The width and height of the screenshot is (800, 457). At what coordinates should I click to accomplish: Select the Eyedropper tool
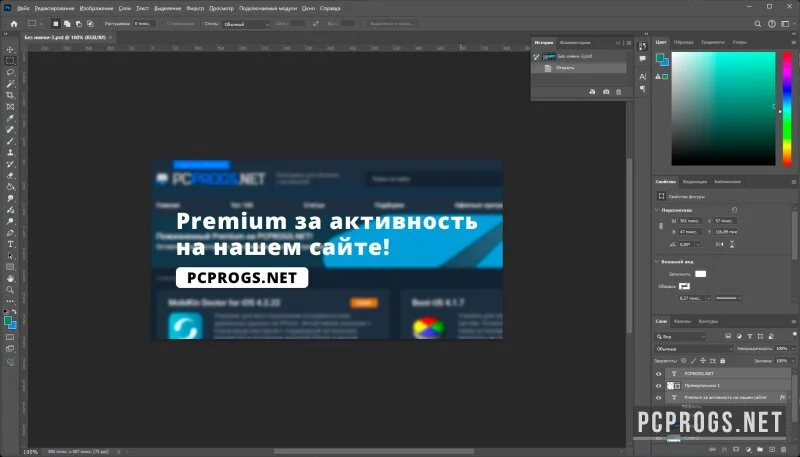10,118
